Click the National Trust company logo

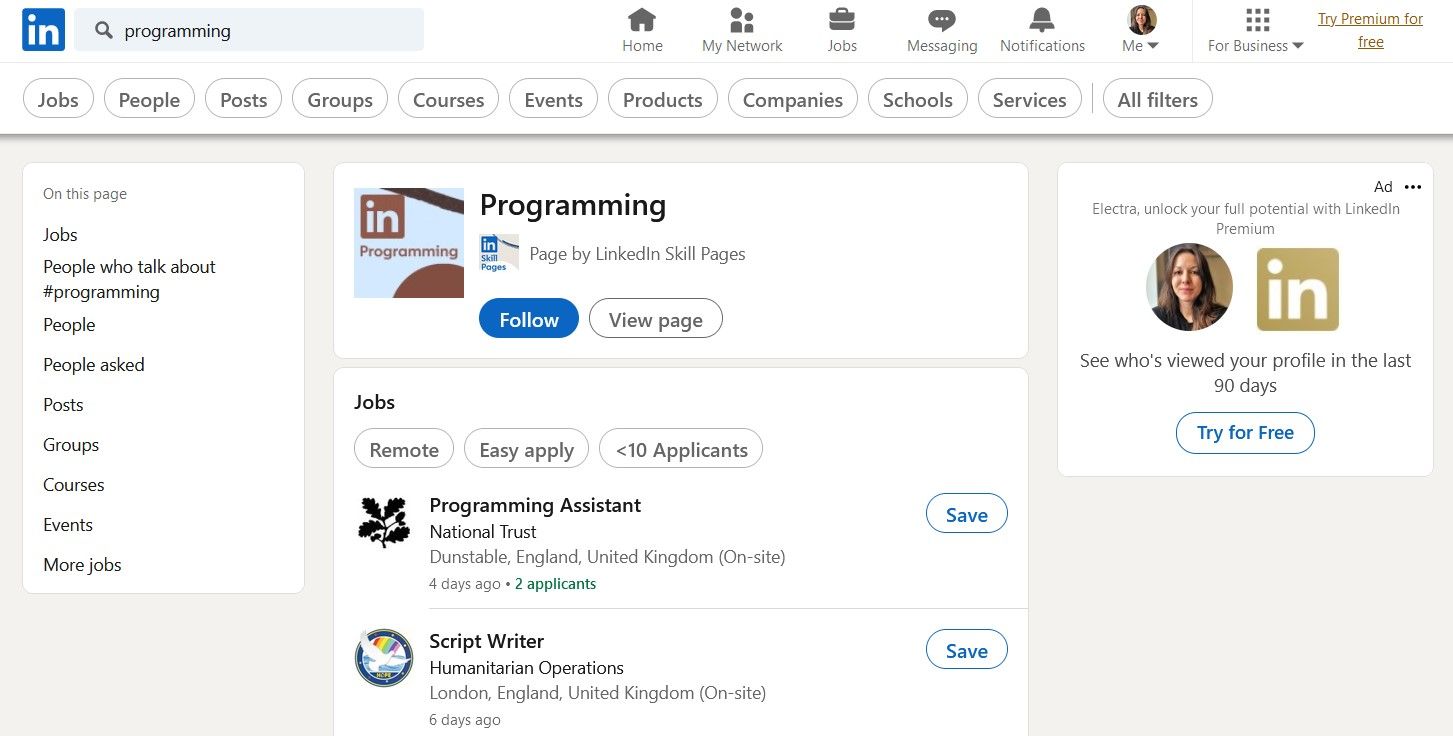coord(384,522)
